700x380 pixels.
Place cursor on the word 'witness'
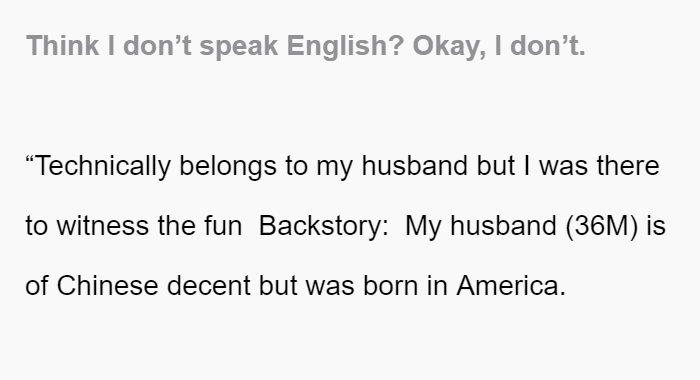pyautogui.click(x=102, y=225)
